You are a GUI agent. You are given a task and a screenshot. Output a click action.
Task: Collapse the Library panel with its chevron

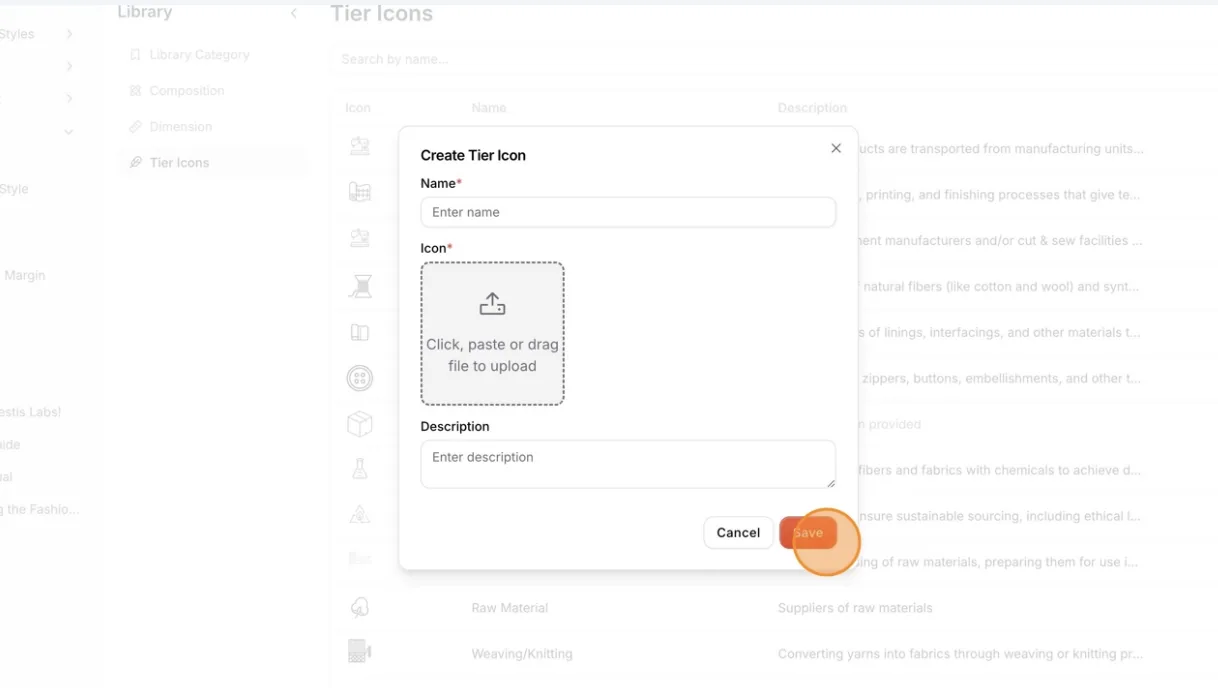294,13
